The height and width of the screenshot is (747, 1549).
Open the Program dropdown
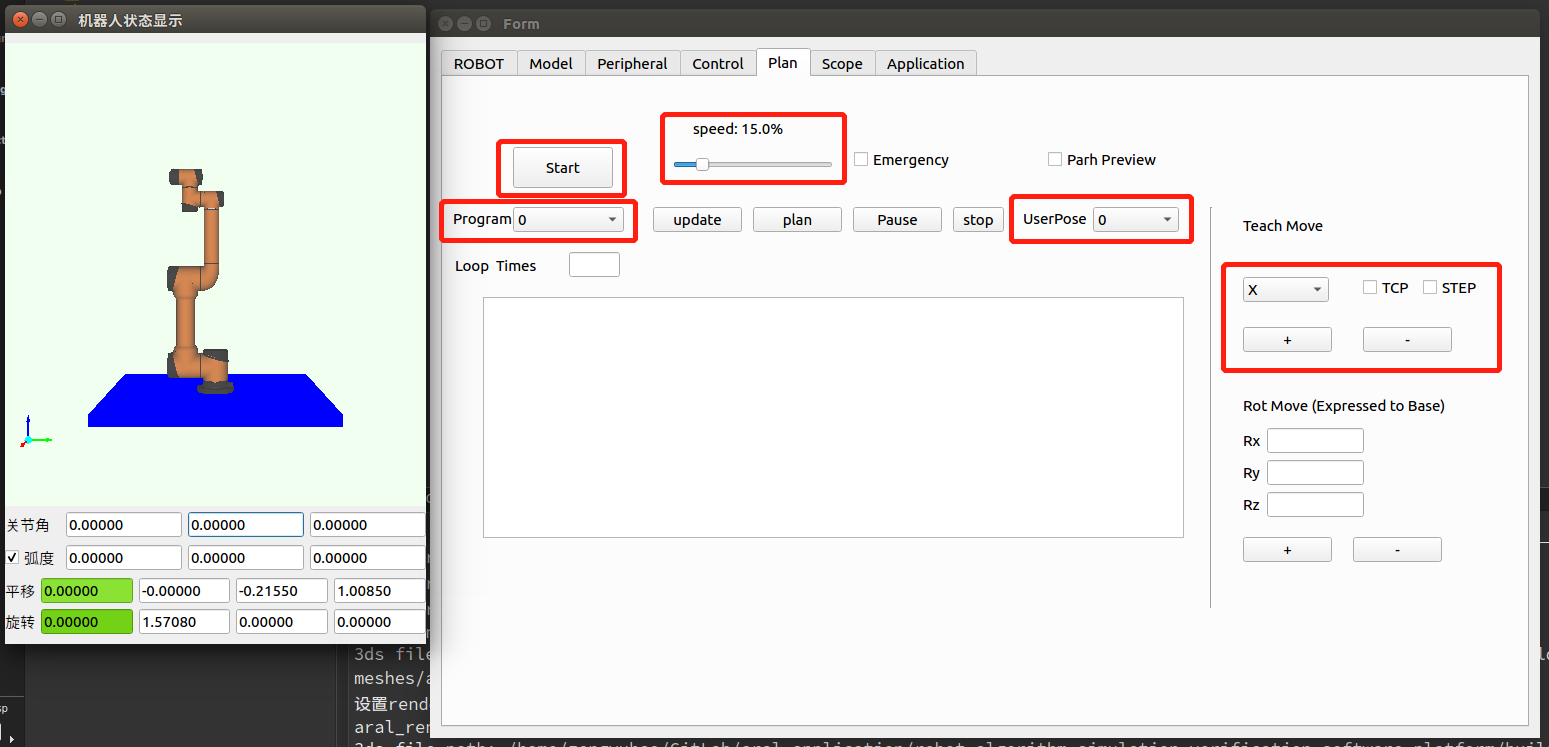(x=568, y=220)
